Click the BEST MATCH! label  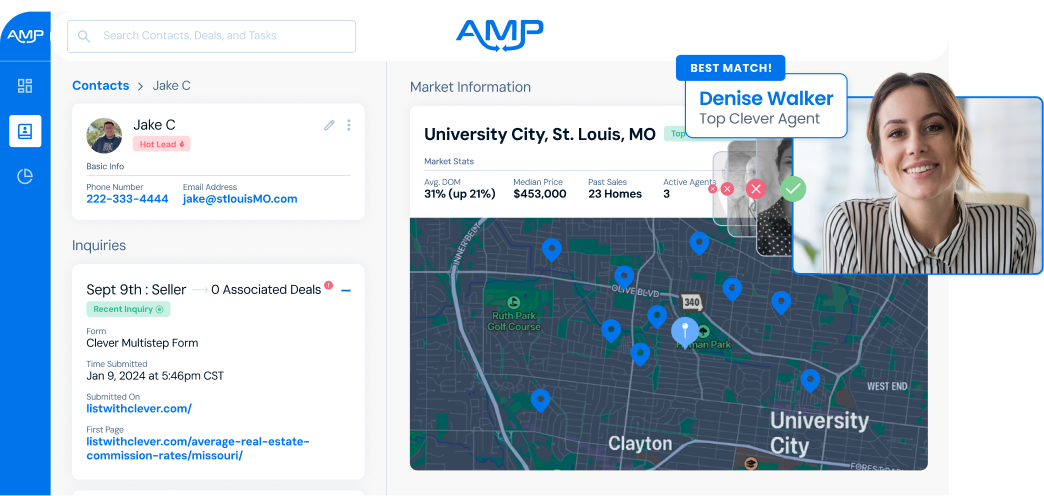point(731,68)
